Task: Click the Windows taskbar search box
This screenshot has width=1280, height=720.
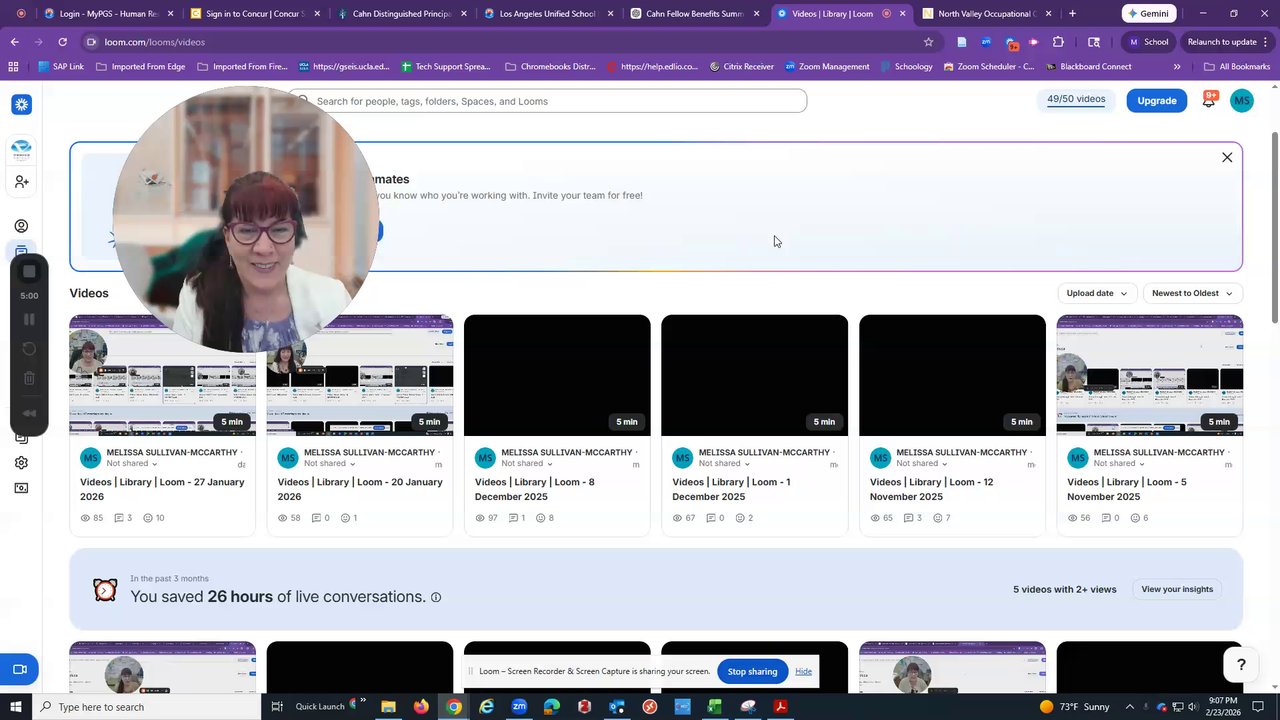Action: pyautogui.click(x=146, y=707)
